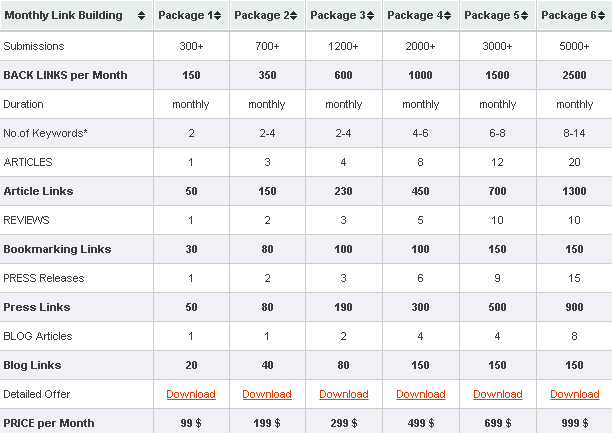Open the Package 2 Download link
Viewport: 612px width, 433px height.
267,394
